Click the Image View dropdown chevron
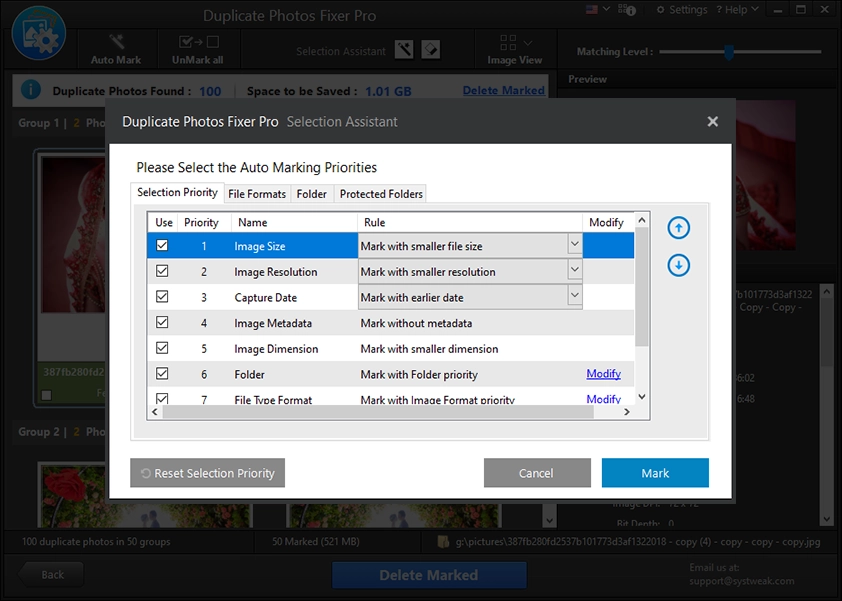Screen dimensions: 842x601 pos(528,42)
